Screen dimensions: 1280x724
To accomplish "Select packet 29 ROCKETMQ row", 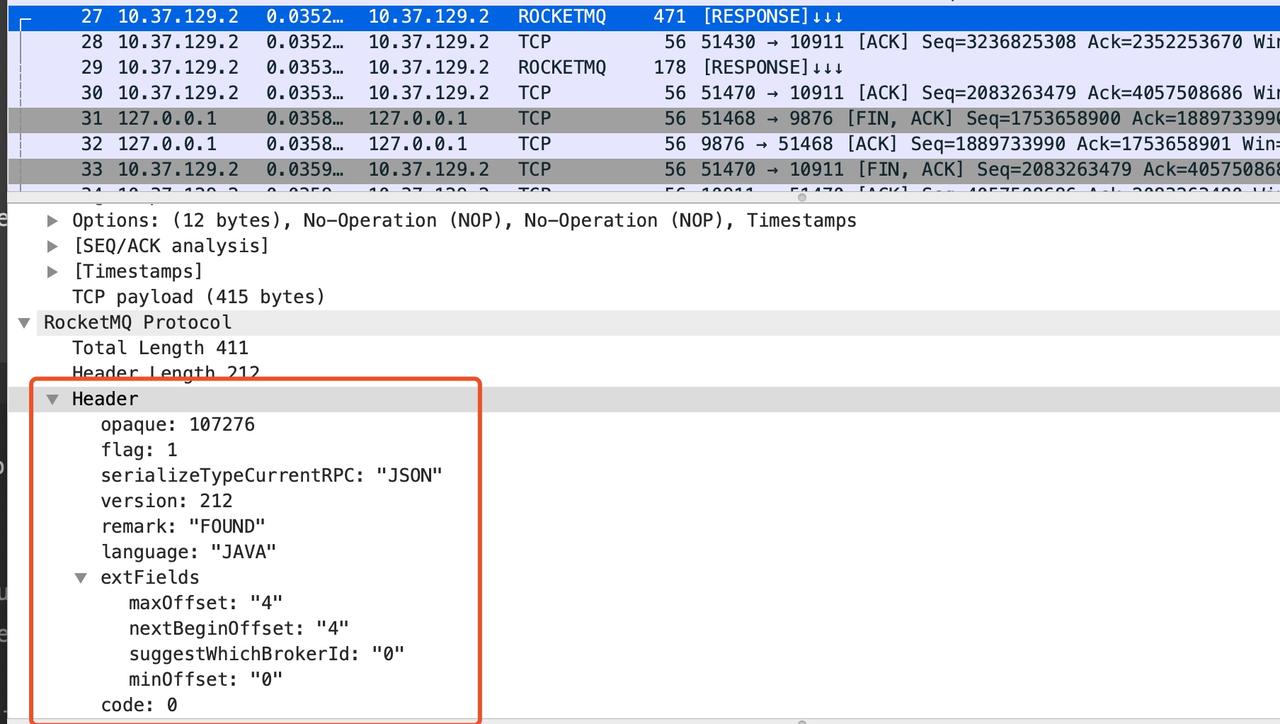I will coord(644,67).
